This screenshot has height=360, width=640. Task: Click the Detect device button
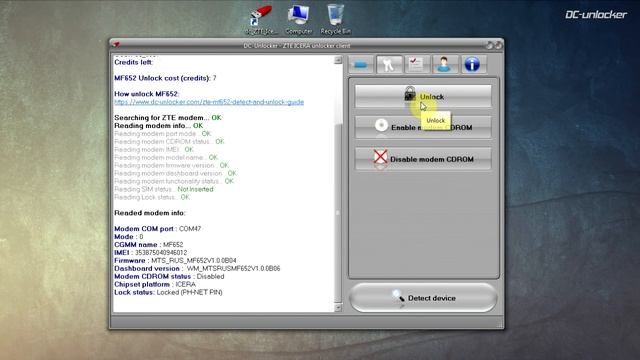point(423,298)
